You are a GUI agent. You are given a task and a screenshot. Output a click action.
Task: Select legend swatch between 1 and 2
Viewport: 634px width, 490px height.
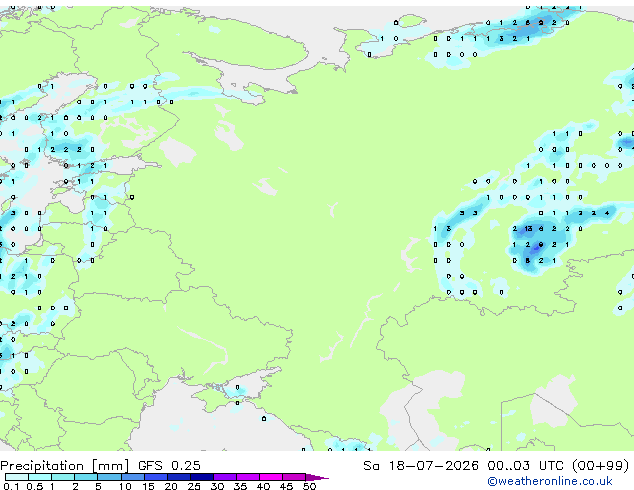point(63,477)
